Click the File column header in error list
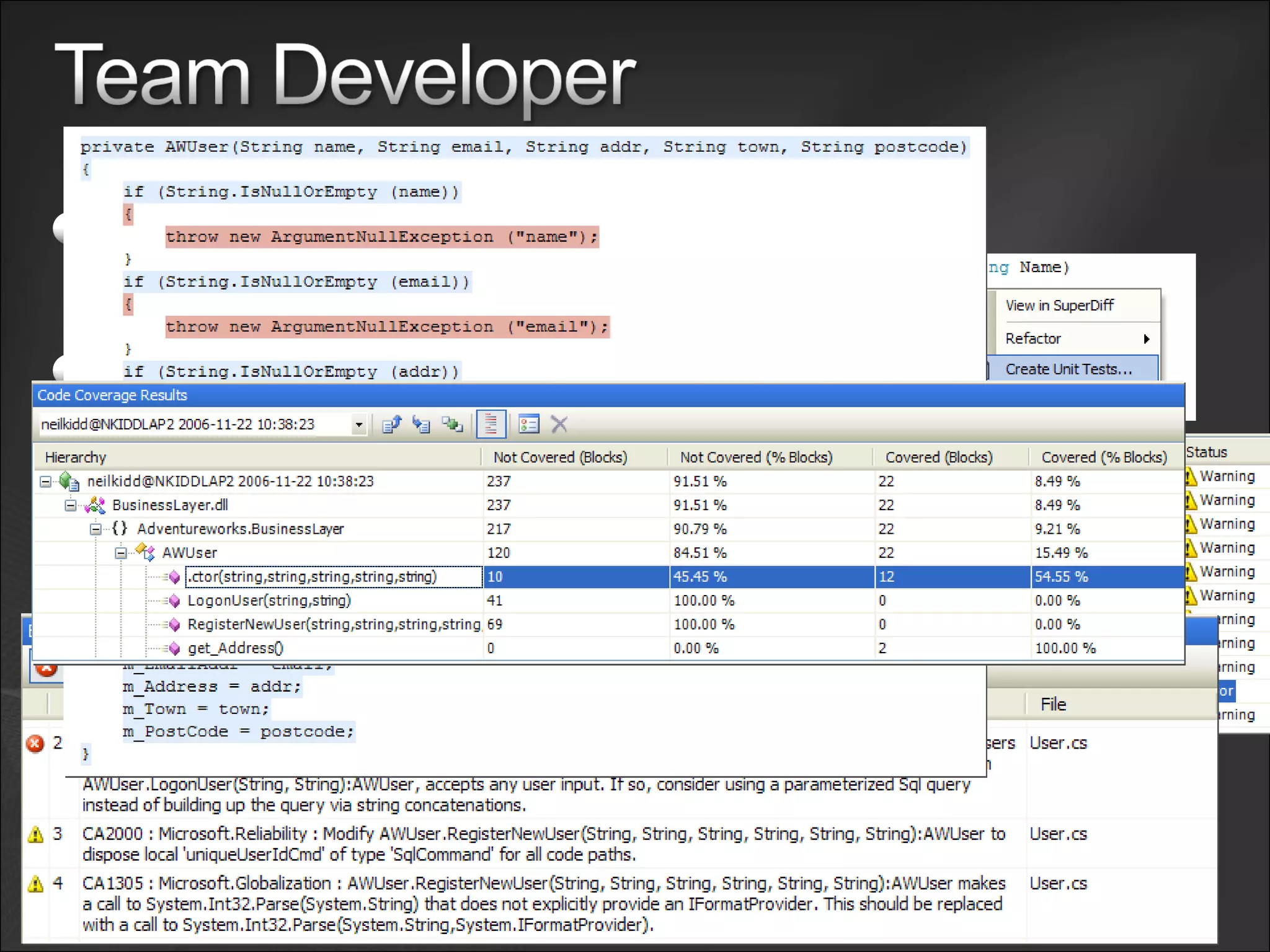Screen dimensions: 1270x952 coord(1053,705)
